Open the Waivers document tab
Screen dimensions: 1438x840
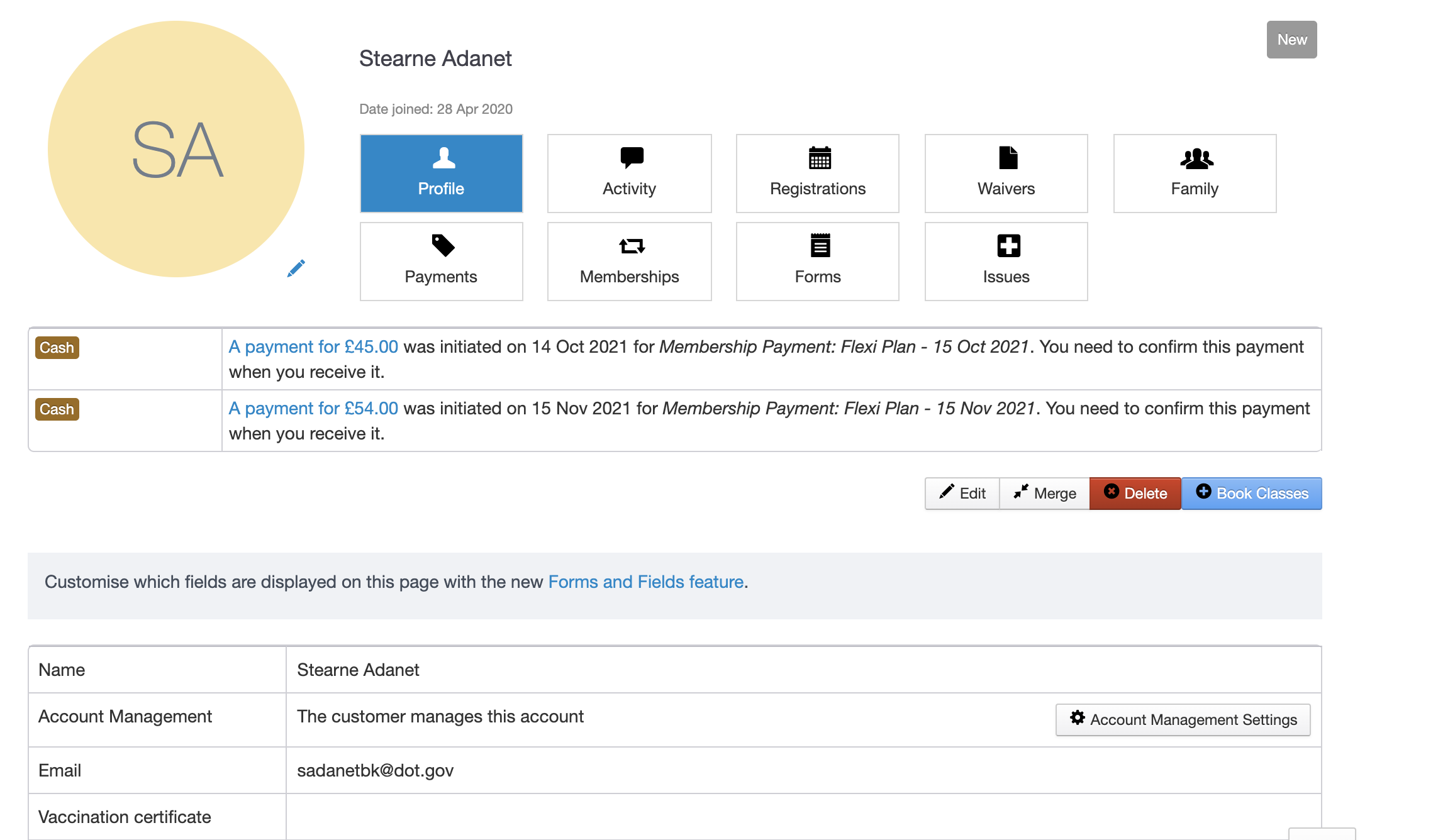(x=1006, y=173)
